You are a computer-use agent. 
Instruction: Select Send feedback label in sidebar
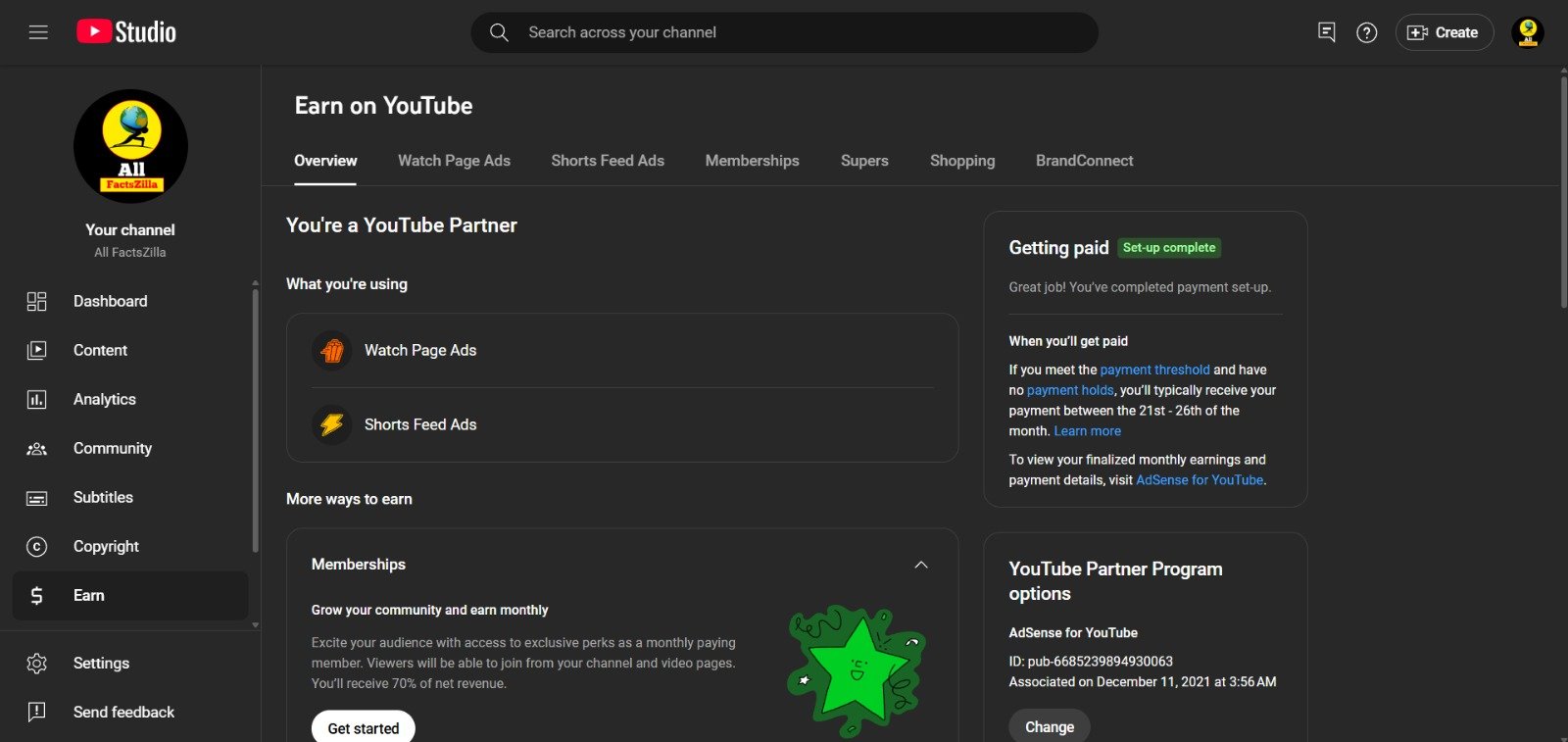point(123,712)
